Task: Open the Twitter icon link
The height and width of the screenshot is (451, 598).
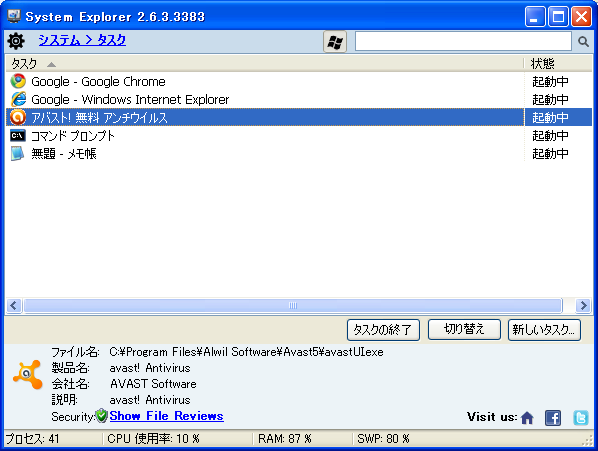Action: point(581,418)
